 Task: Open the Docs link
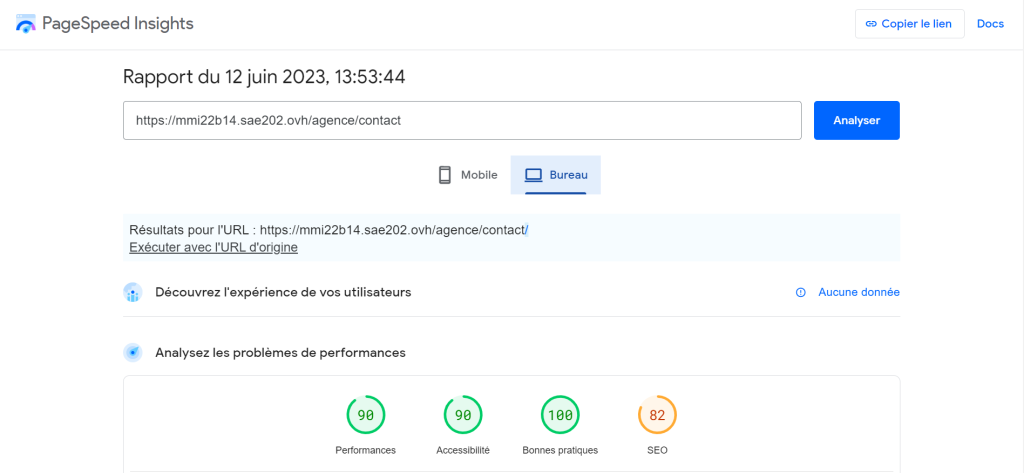pos(990,24)
